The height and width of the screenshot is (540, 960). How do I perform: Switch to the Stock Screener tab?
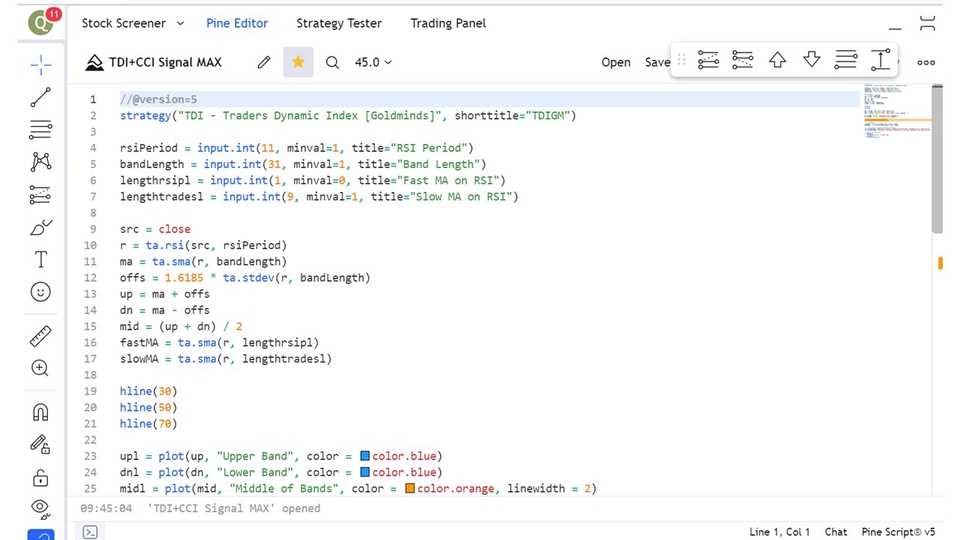point(124,23)
